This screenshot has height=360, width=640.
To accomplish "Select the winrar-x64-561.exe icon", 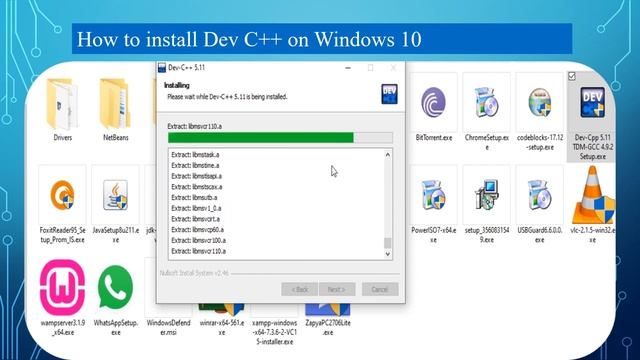I will click(x=221, y=309).
